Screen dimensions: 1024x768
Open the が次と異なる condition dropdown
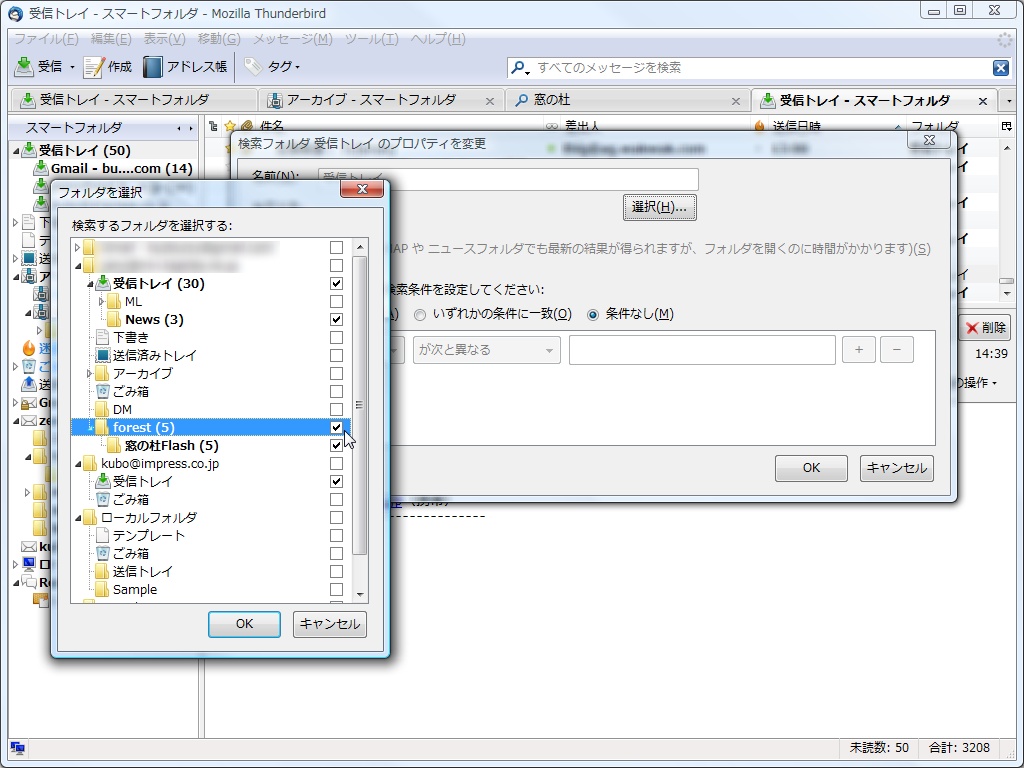pyautogui.click(x=487, y=350)
